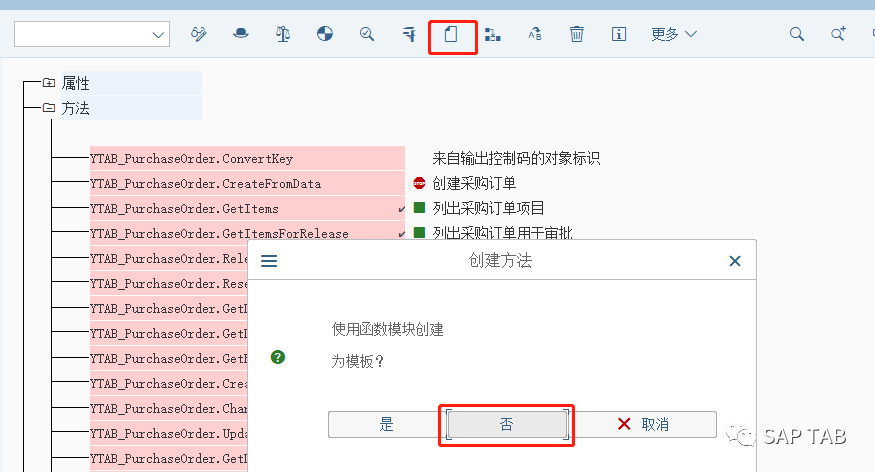
Task: Open the information (i) toolbar icon
Action: [618, 35]
